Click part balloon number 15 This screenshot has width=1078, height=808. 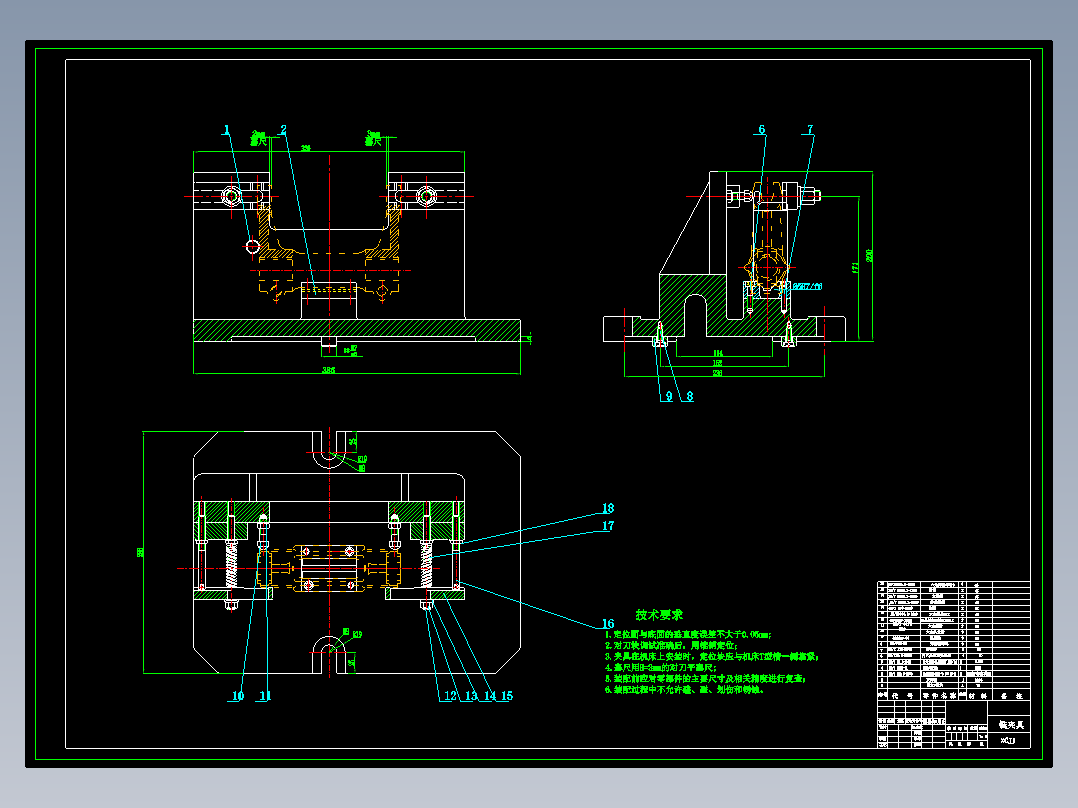coord(507,696)
